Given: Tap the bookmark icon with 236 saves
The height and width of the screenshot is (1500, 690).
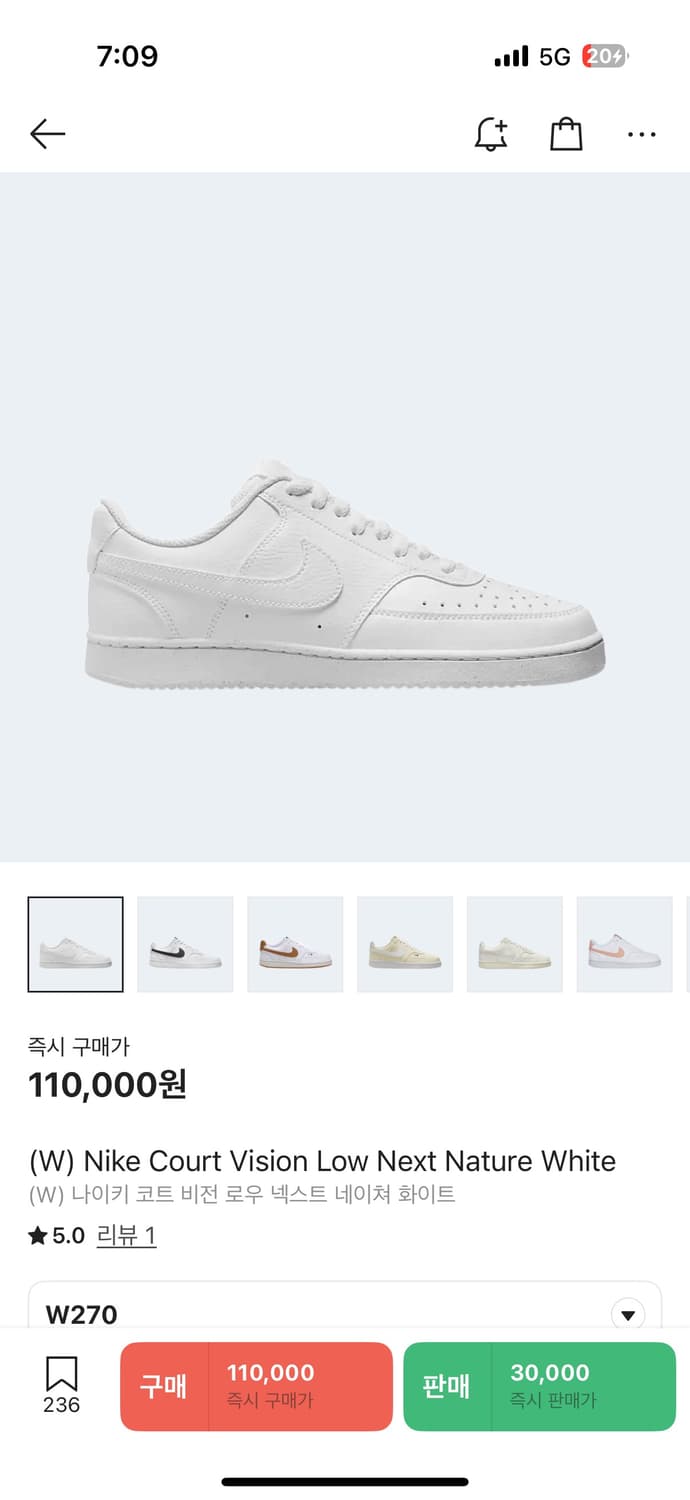Looking at the screenshot, I should coord(61,1384).
